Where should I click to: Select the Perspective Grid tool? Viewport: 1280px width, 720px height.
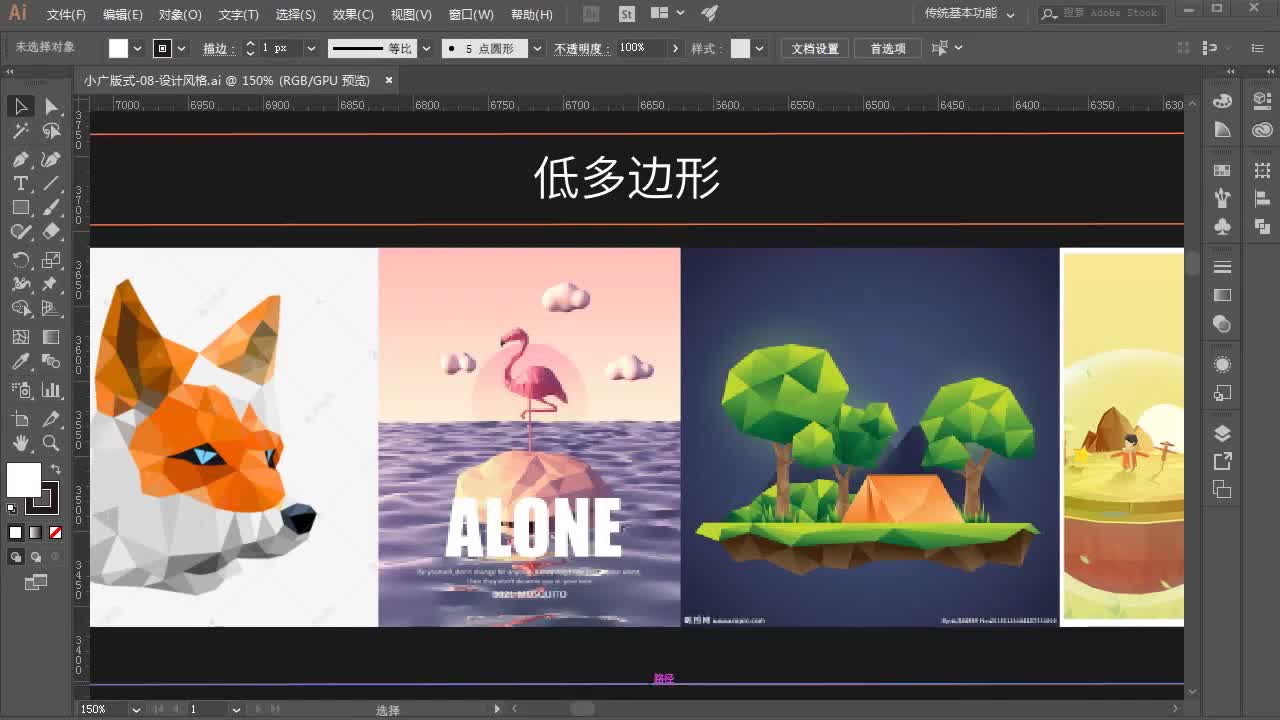pyautogui.click(x=51, y=308)
